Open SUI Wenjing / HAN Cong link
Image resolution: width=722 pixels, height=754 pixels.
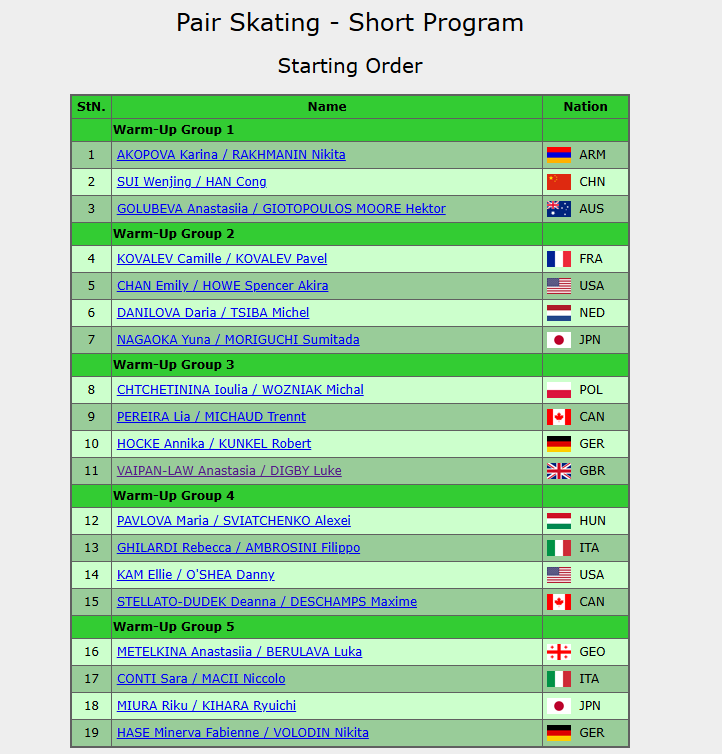tap(191, 182)
